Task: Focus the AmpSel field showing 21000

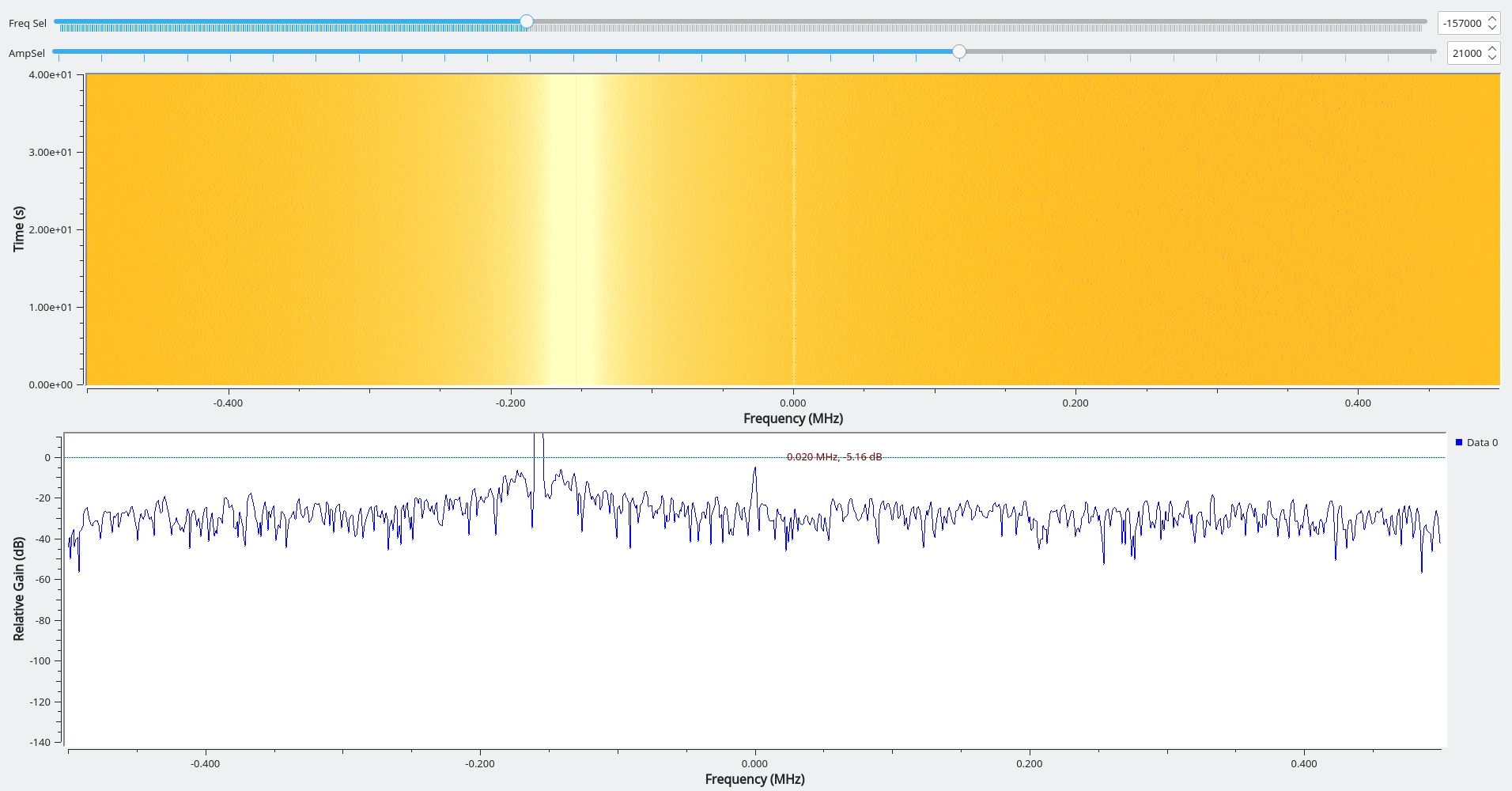Action: pyautogui.click(x=1466, y=54)
